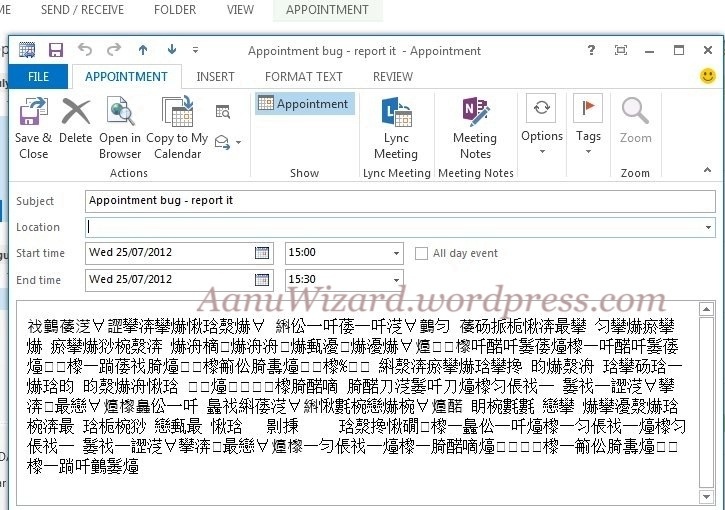Open the FILE menu
The height and width of the screenshot is (510, 725).
pos(38,77)
